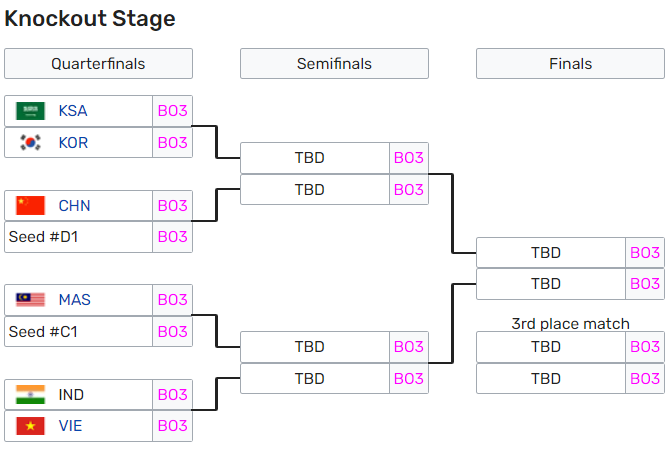Open the KSA team link

(73, 111)
